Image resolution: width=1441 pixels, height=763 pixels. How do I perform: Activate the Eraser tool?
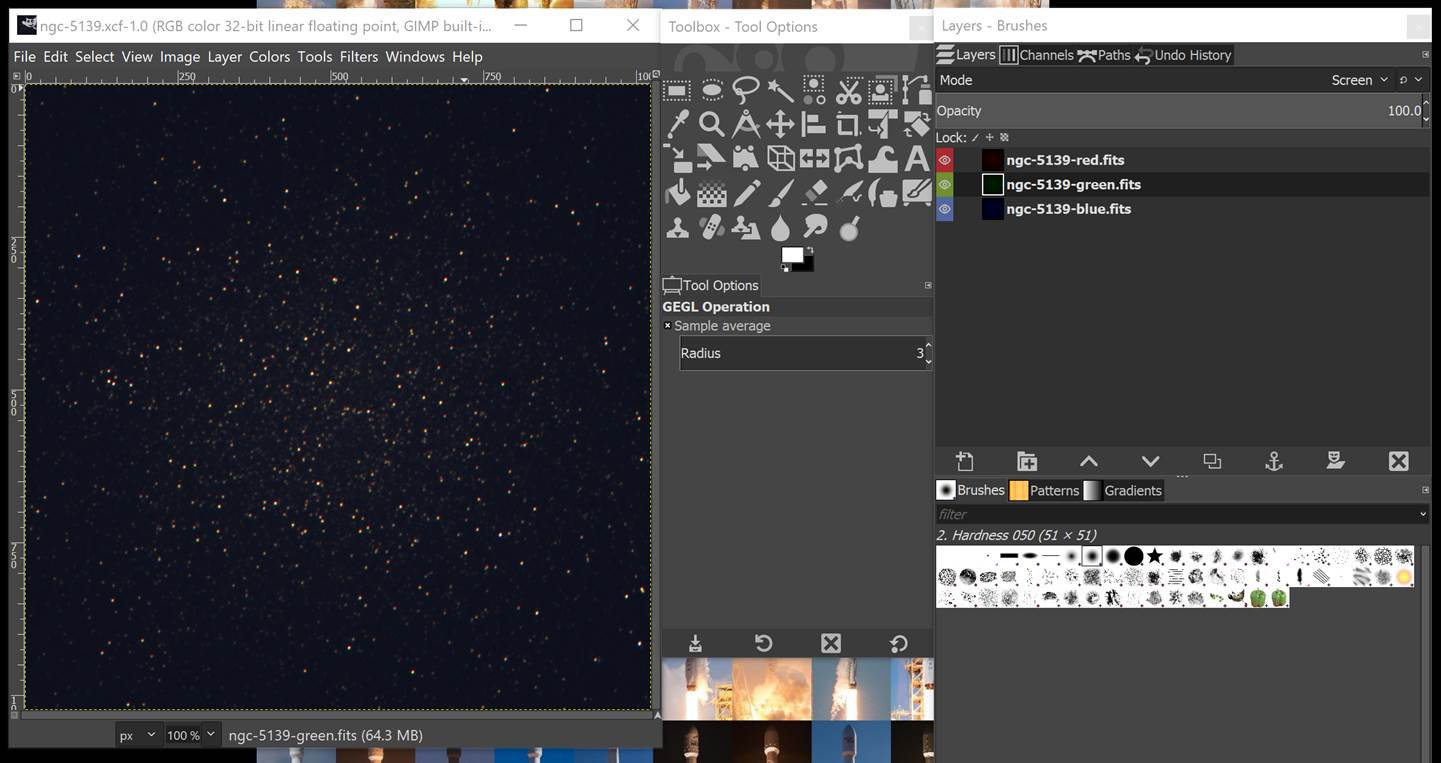[x=815, y=193]
